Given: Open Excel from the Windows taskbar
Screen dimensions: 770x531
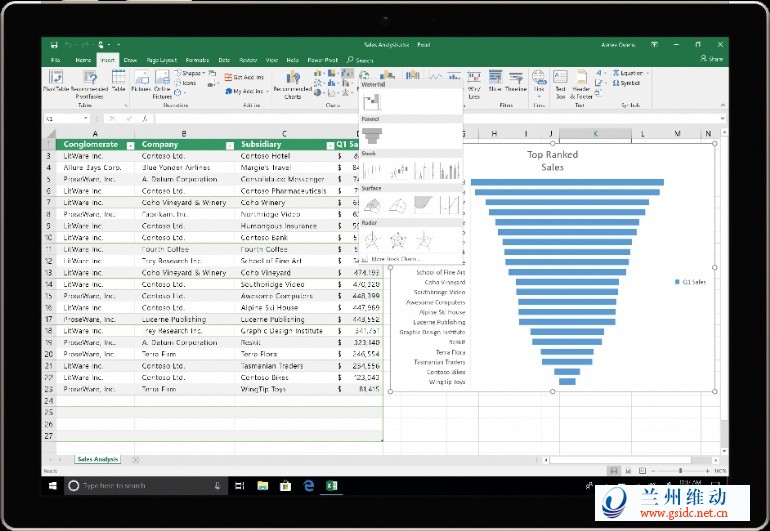Looking at the screenshot, I should point(332,486).
